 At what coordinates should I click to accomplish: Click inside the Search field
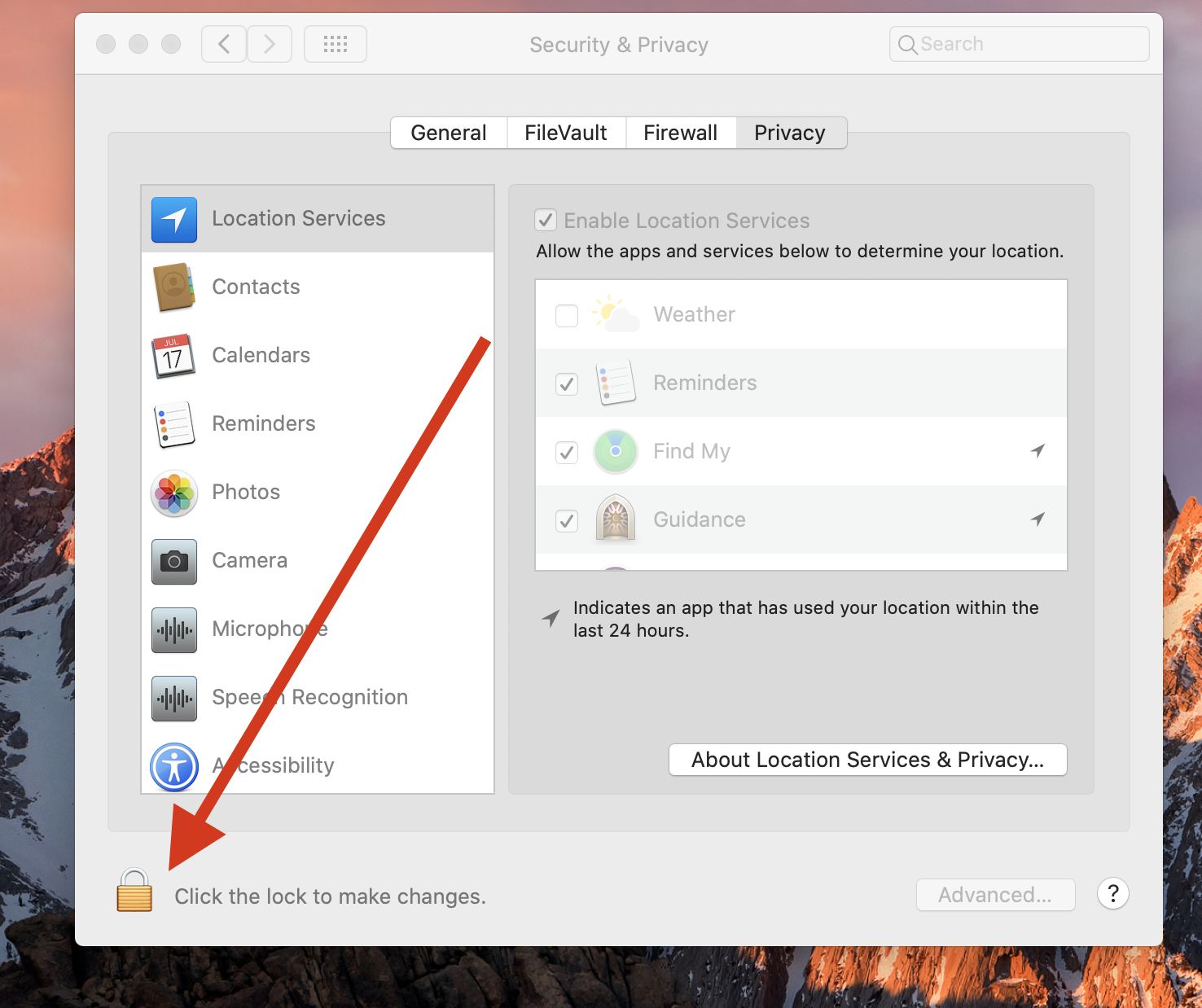point(1020,44)
